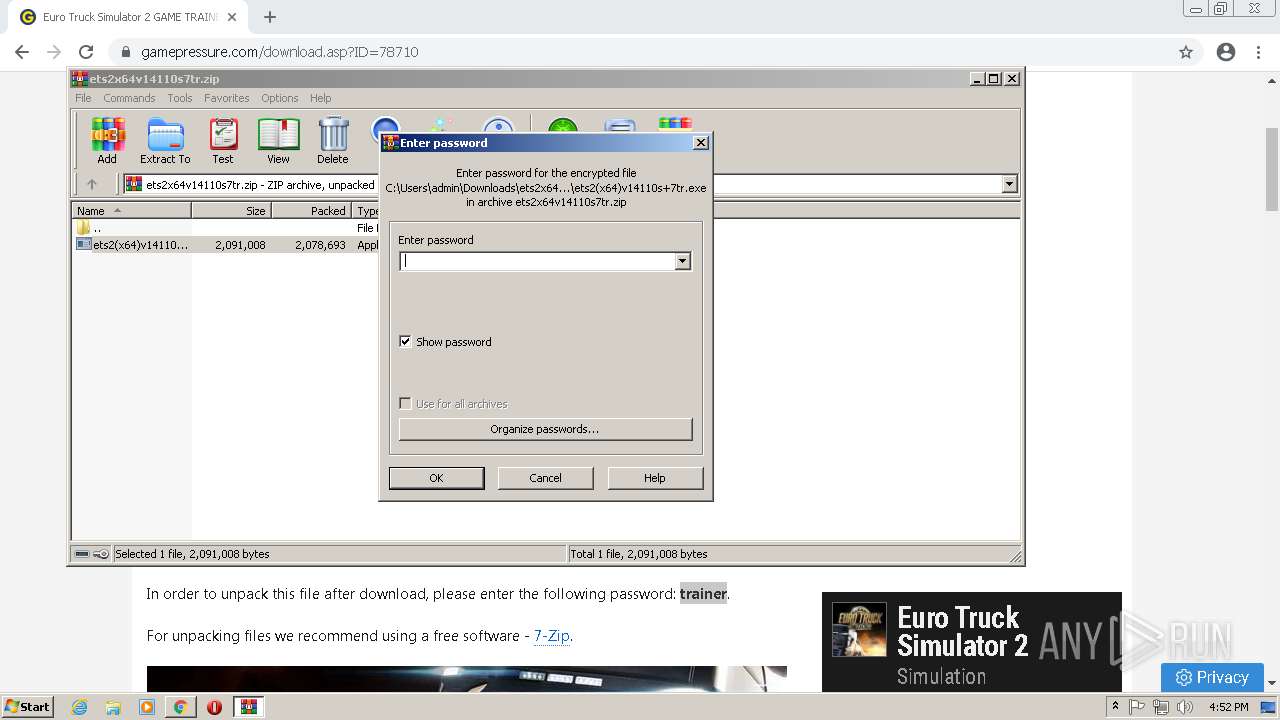Open the Windows Start menu

click(28, 707)
